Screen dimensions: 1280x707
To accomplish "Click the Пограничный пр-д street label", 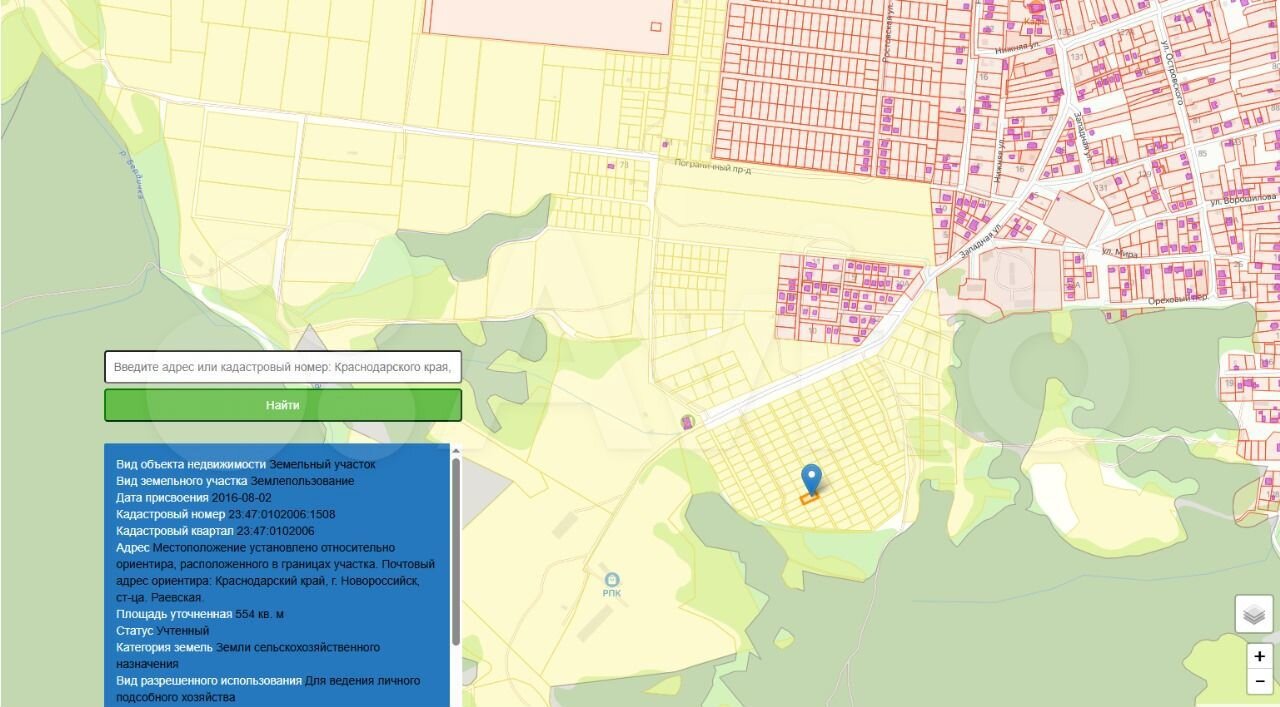I will [712, 166].
